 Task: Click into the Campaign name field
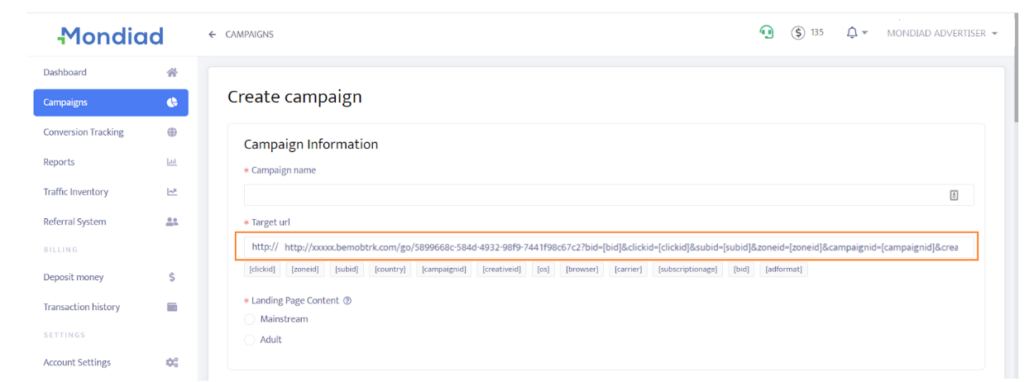point(609,195)
